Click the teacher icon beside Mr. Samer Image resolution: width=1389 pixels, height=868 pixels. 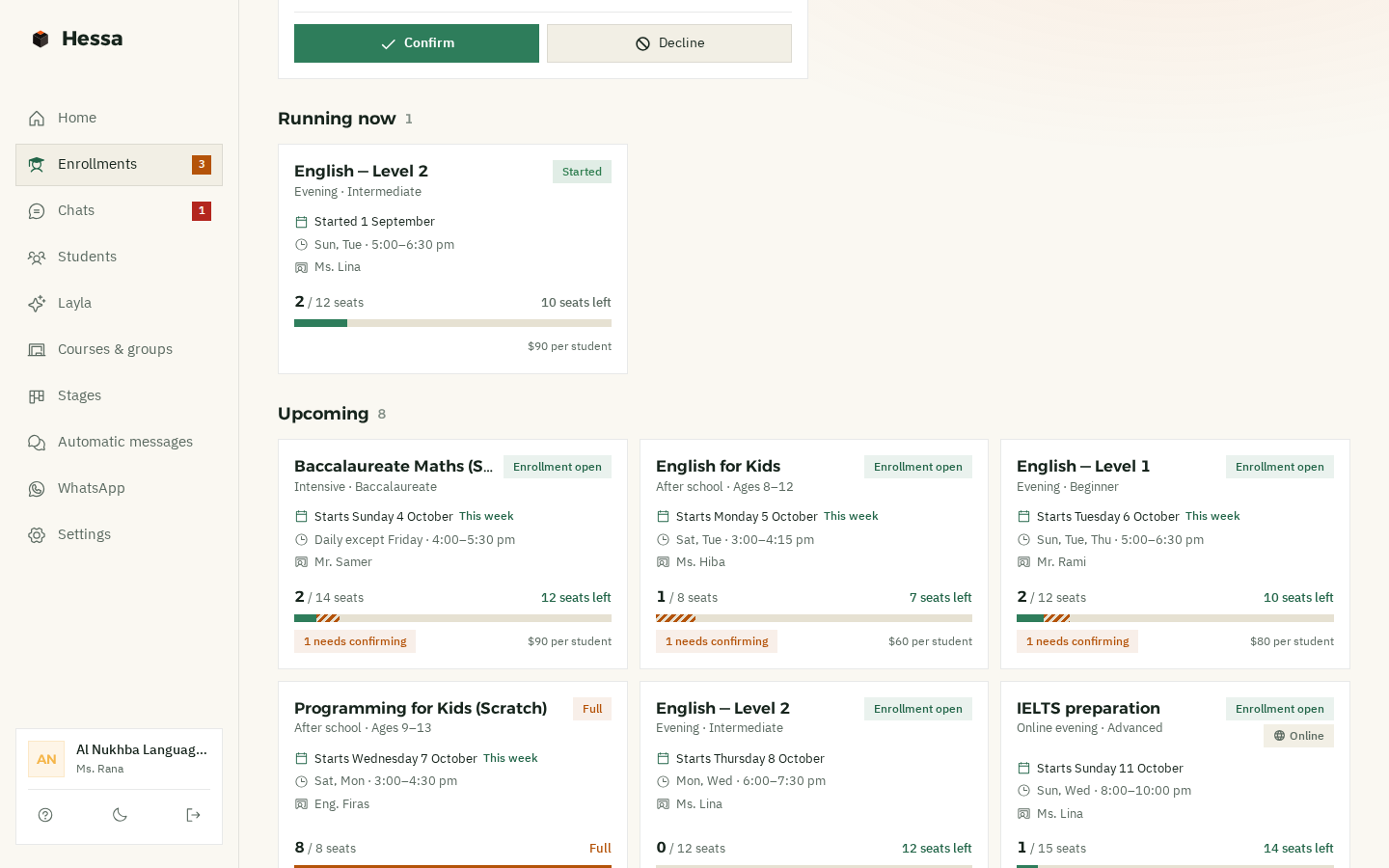(301, 562)
